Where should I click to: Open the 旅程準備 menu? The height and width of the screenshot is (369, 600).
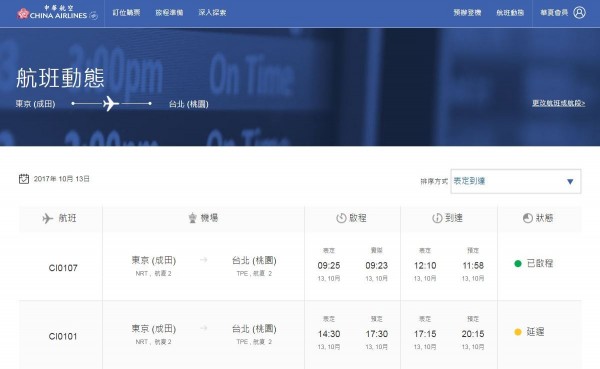(169, 13)
